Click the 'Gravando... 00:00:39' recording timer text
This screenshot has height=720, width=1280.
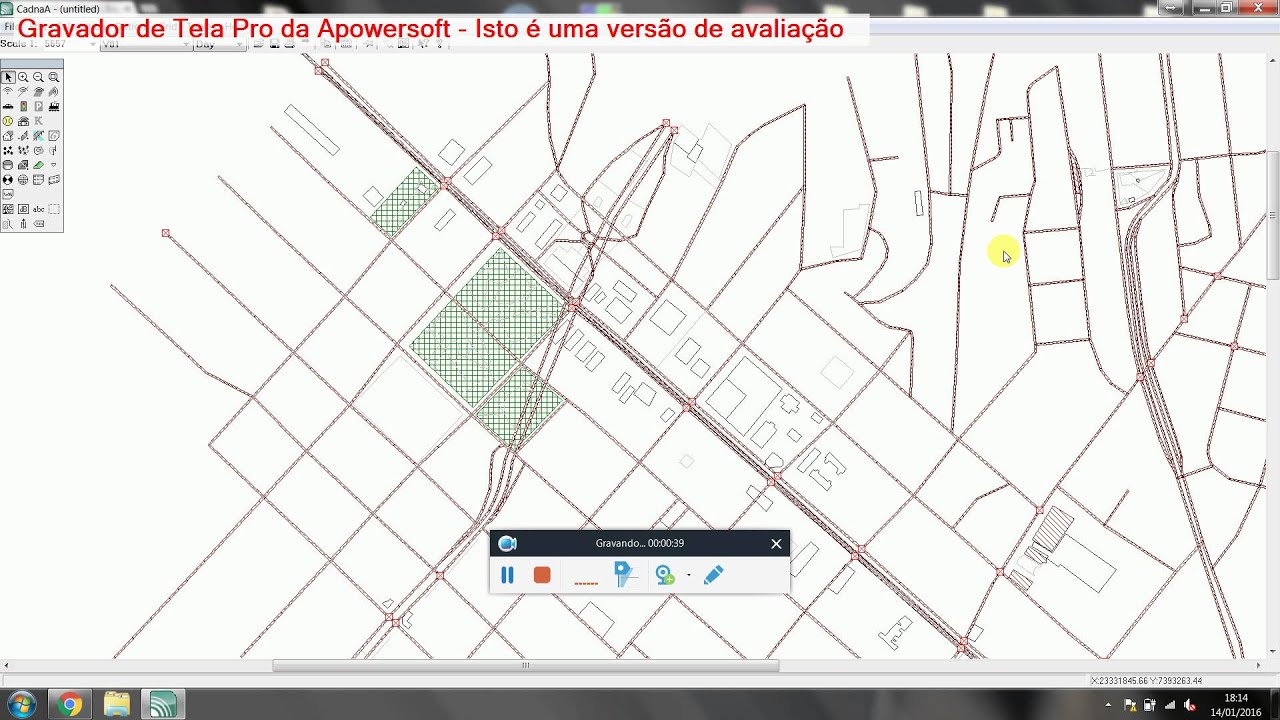tap(640, 543)
